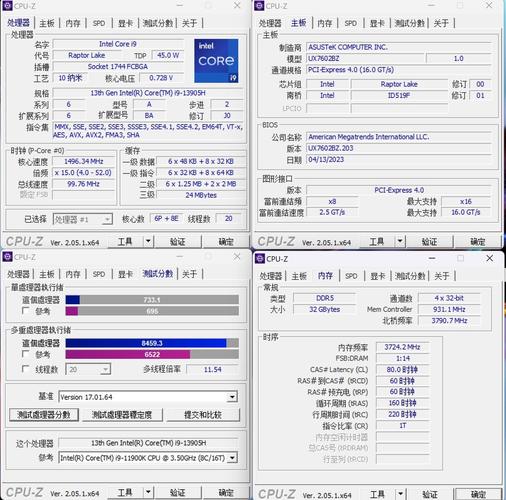Click the CPU-Z icon in processor window title
This screenshot has width=506, height=500.
point(7,6)
